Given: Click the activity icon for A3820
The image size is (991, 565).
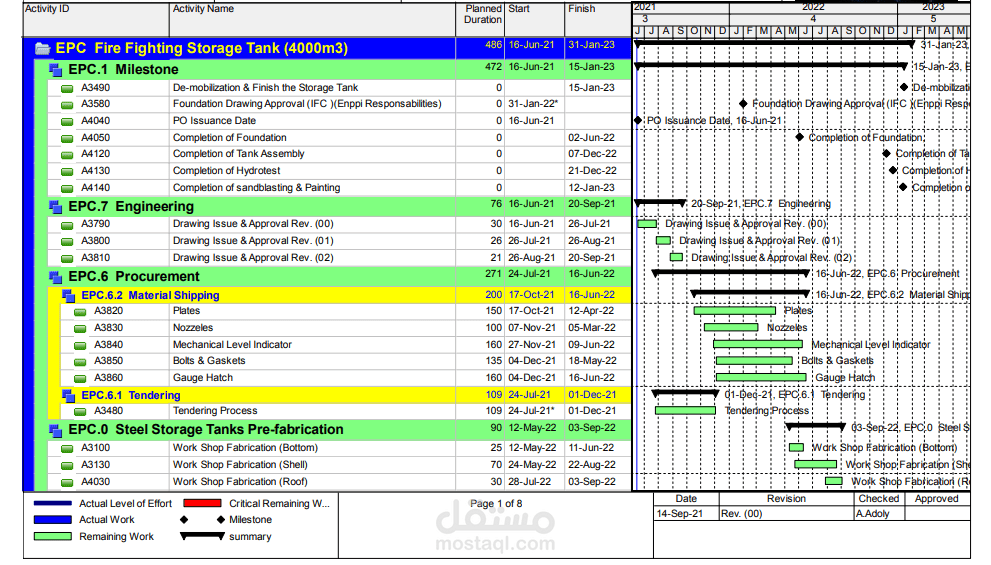Looking at the screenshot, I should coord(80,312).
